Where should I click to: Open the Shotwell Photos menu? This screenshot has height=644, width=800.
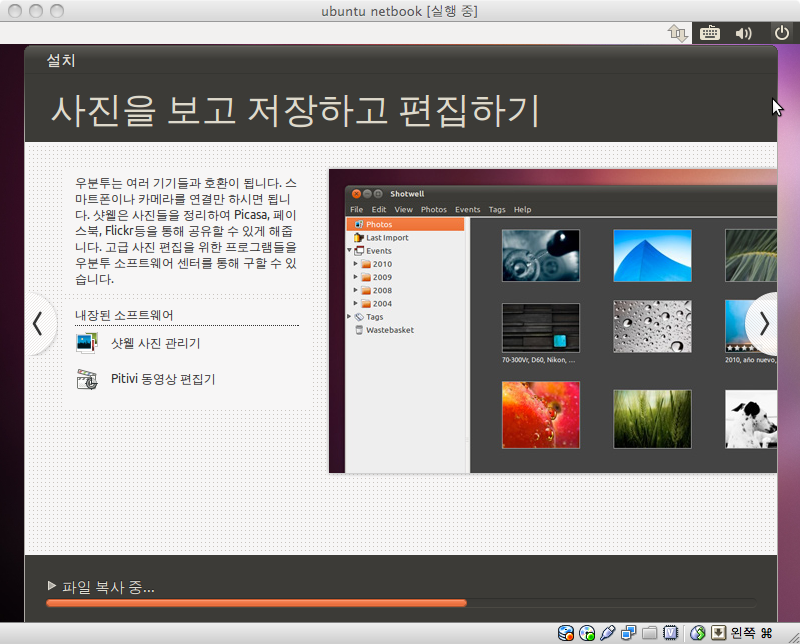434,209
